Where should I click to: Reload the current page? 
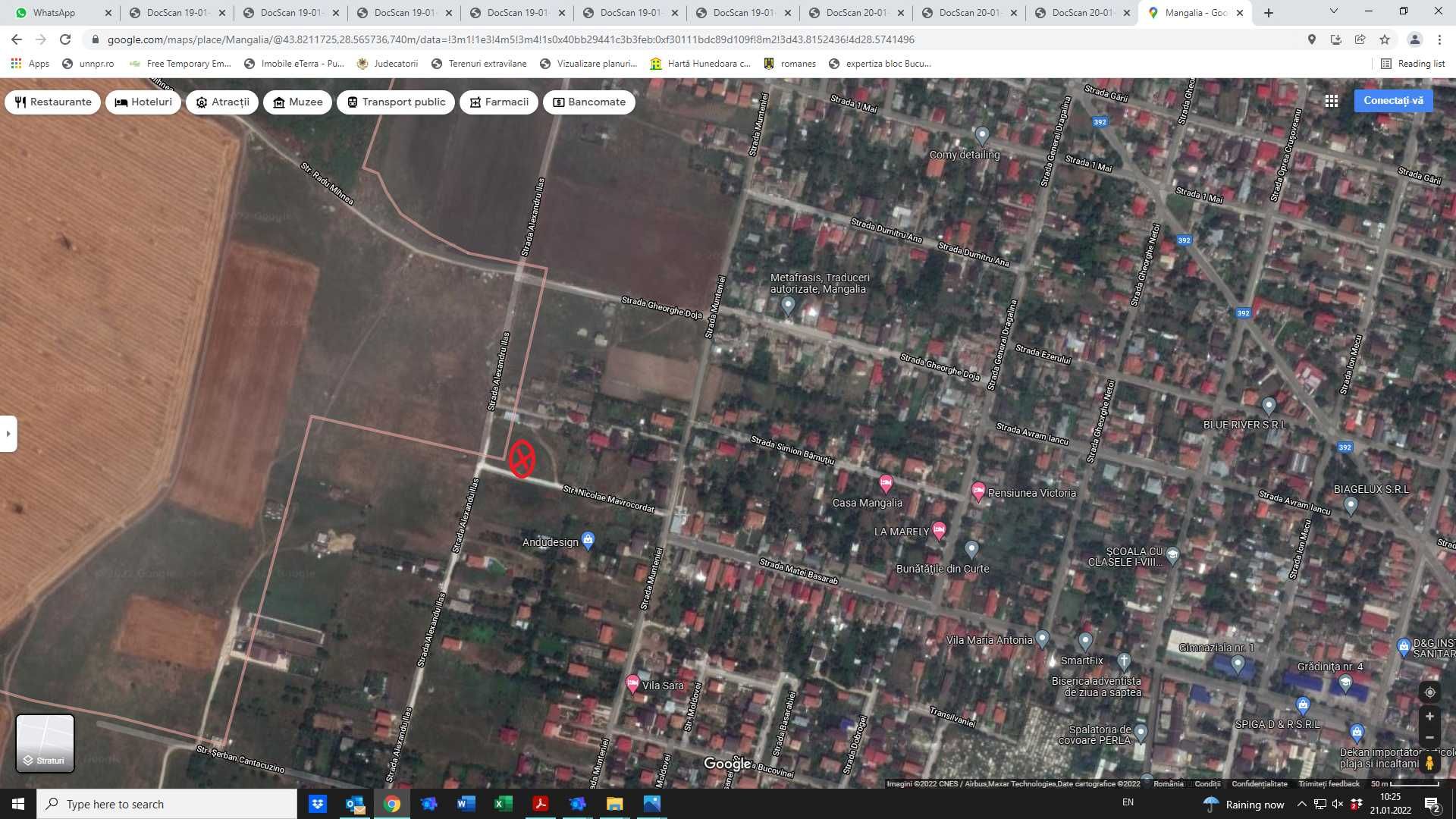coord(65,39)
